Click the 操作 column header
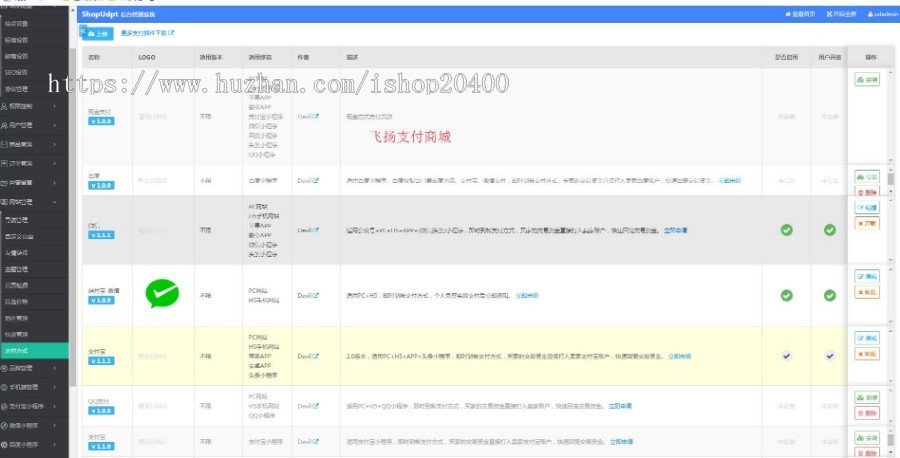Screen dimensions: 900x458 tap(871, 57)
